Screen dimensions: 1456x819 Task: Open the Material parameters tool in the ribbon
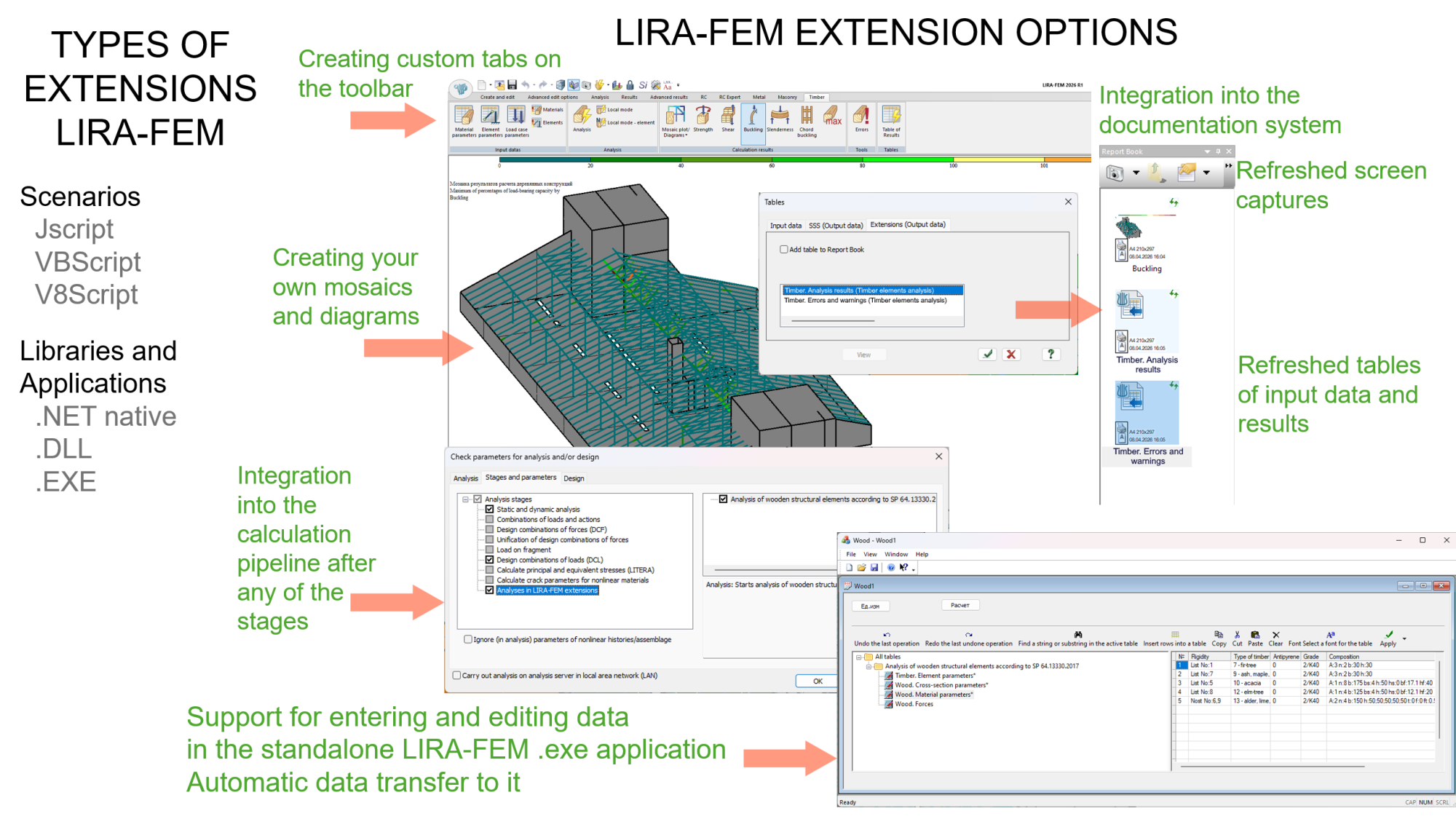(464, 121)
